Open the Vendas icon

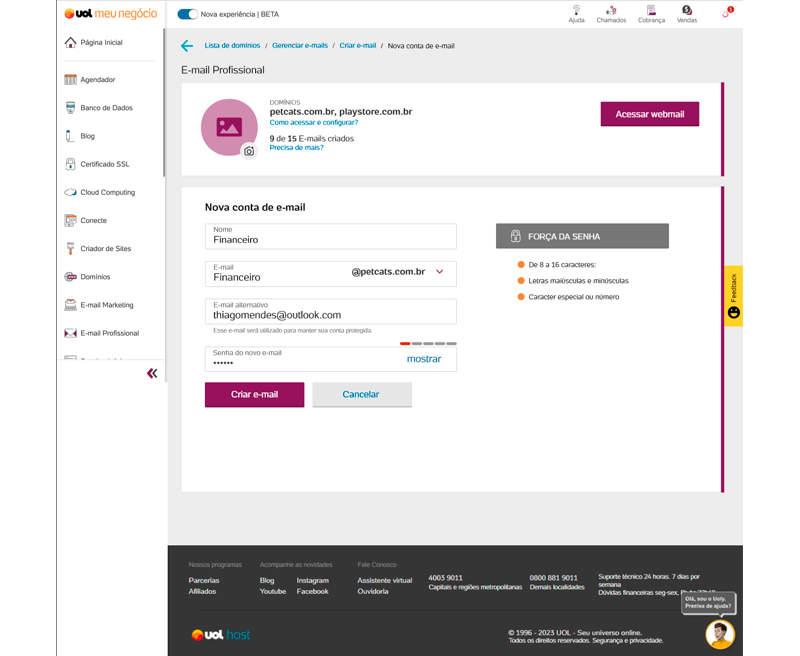click(x=687, y=14)
